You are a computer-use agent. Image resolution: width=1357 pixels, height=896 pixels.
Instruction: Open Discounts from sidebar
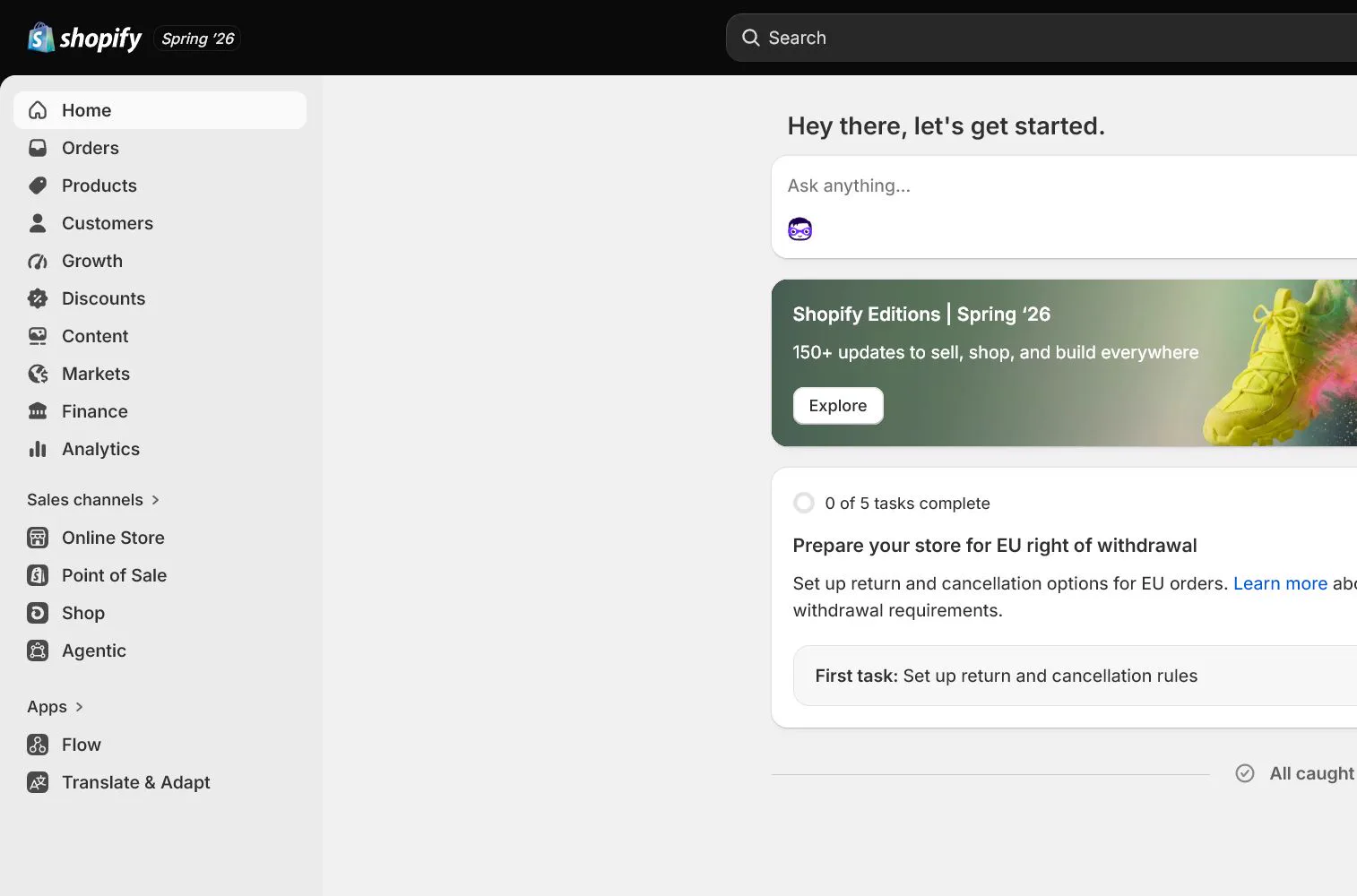click(104, 298)
